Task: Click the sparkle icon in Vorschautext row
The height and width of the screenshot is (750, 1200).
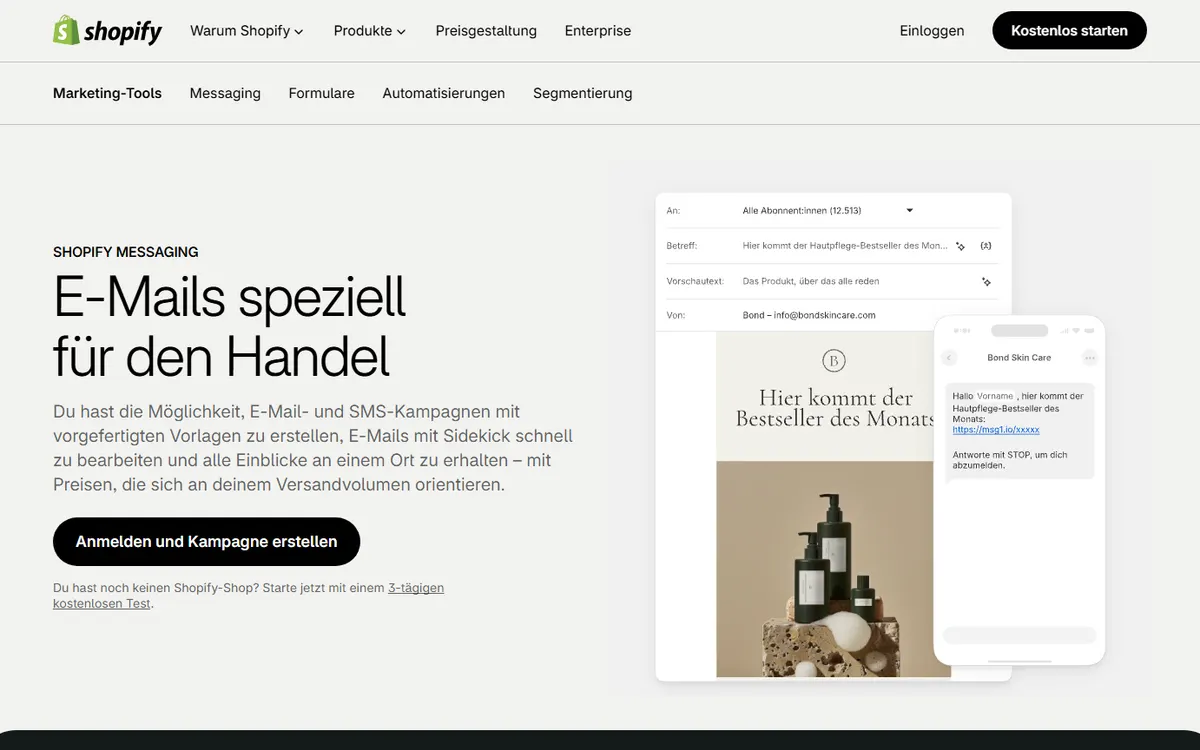Action: coord(986,282)
